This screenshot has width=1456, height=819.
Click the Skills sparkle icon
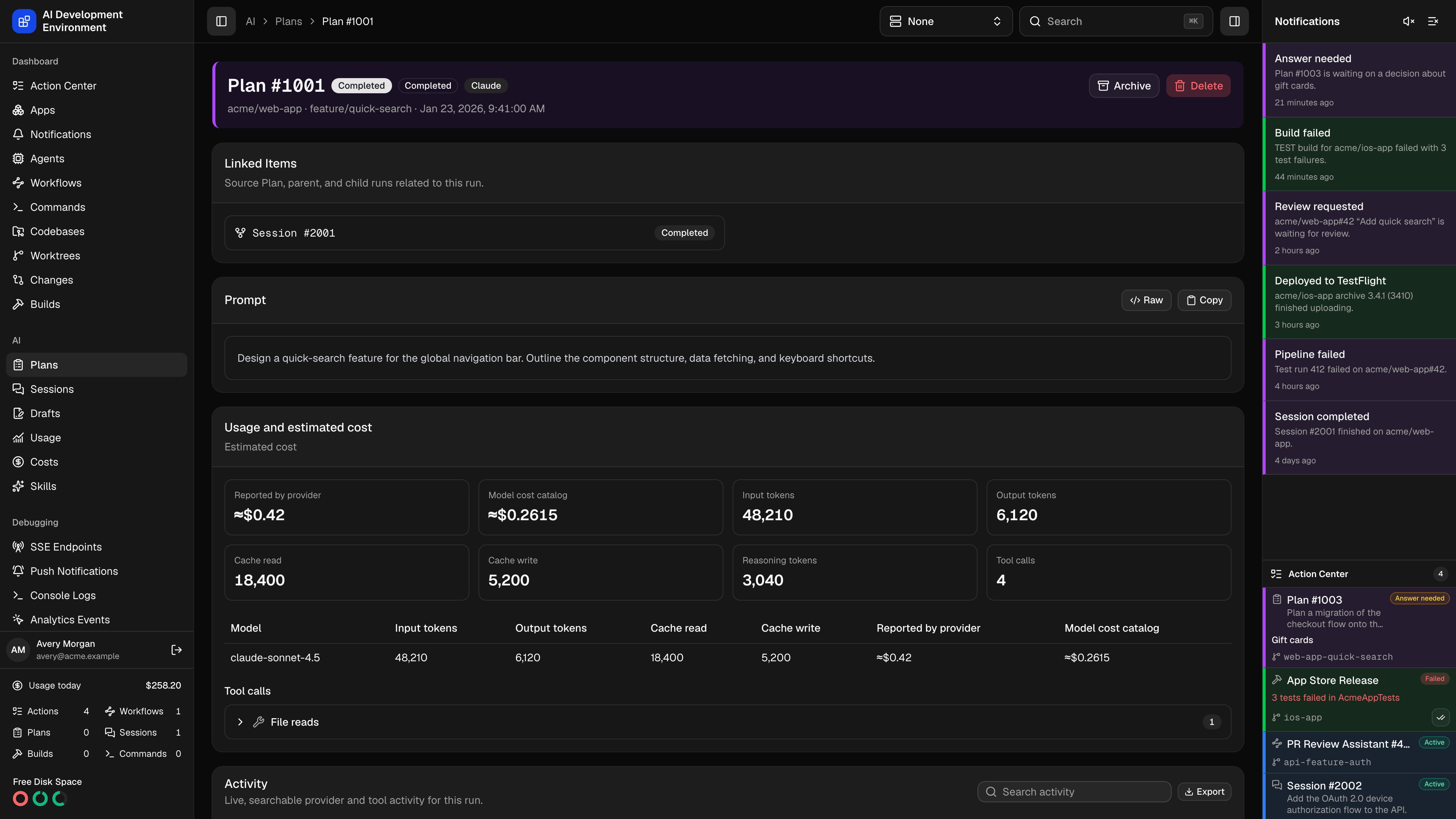(x=18, y=486)
